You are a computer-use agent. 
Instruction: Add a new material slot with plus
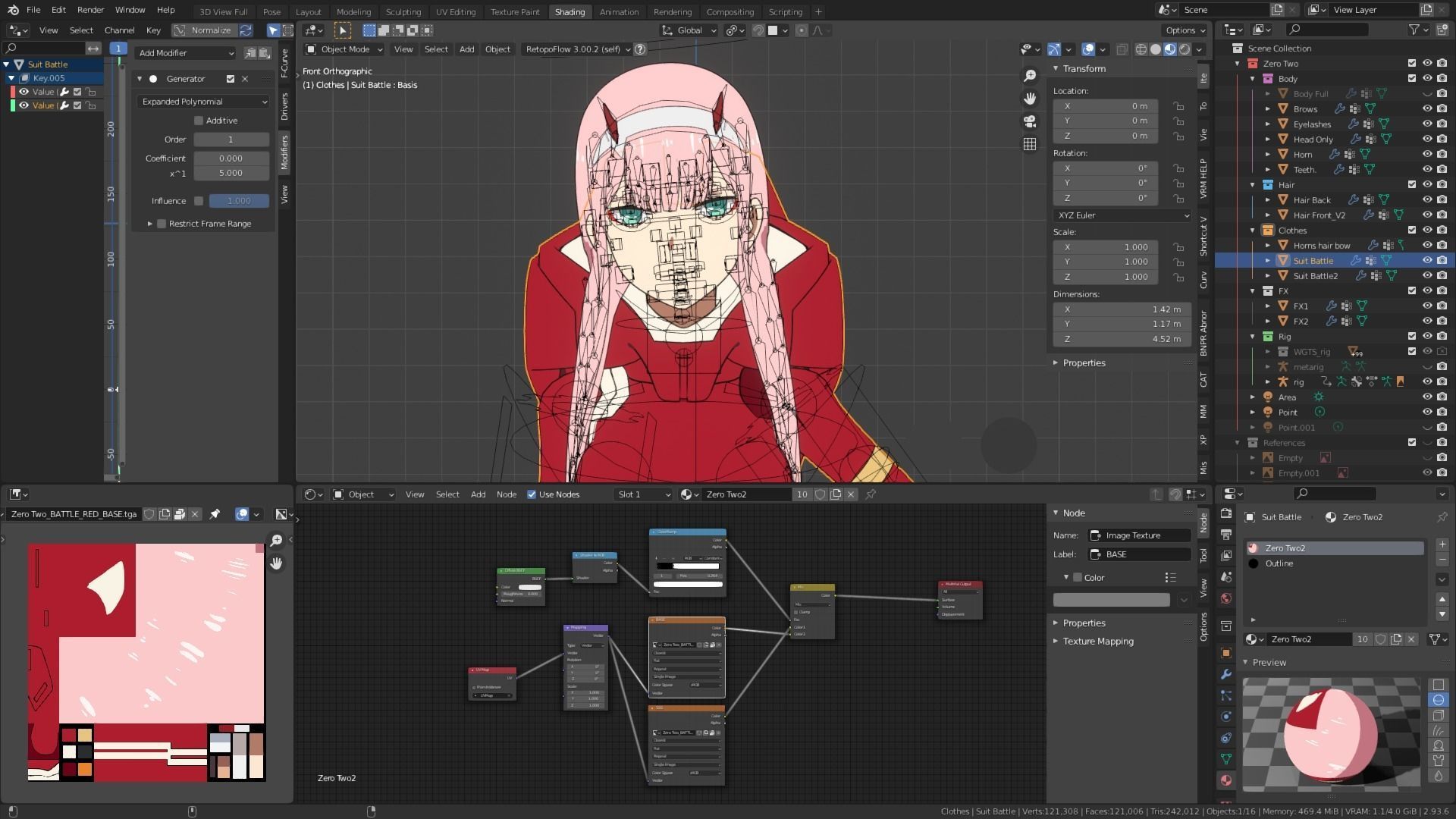tap(1442, 544)
